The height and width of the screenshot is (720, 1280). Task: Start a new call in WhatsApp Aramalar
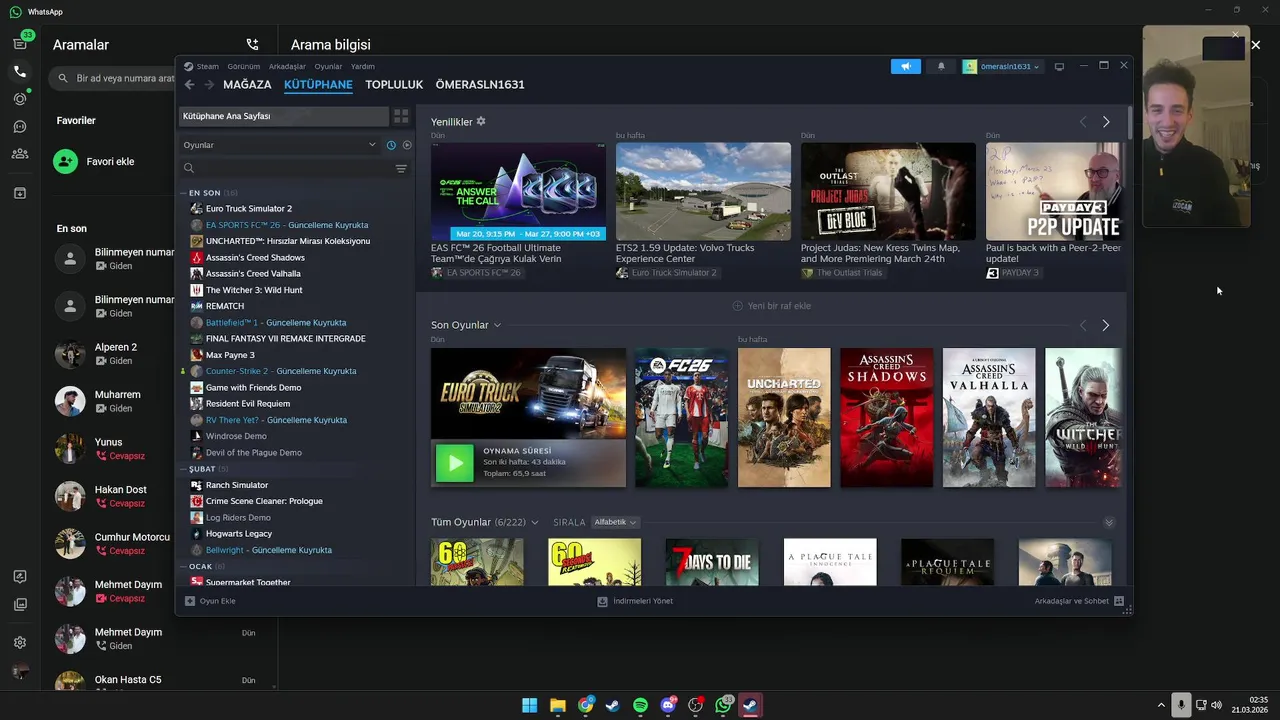pyautogui.click(x=252, y=45)
